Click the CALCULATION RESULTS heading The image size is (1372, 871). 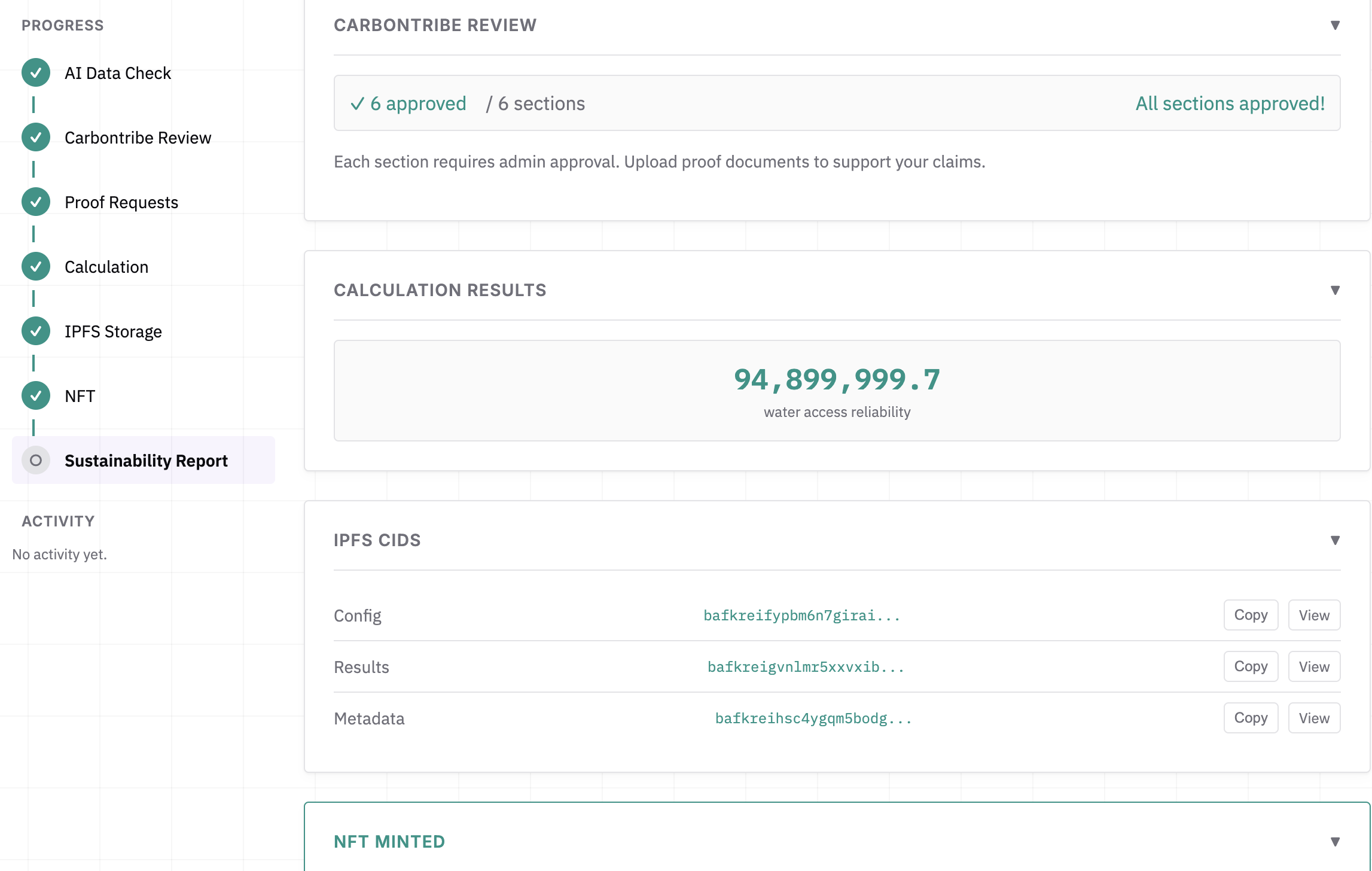[440, 290]
